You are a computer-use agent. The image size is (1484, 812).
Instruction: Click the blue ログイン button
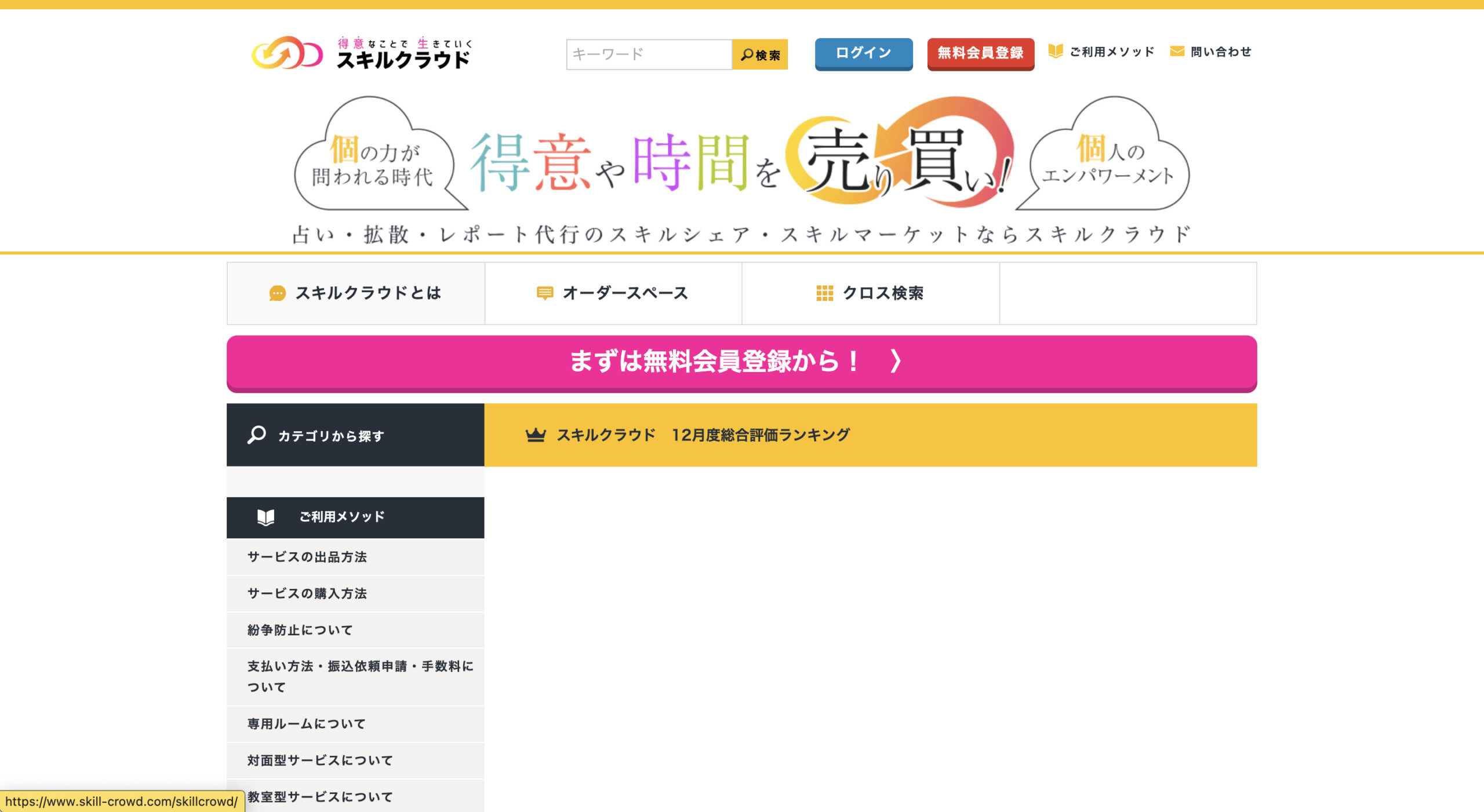[864, 53]
